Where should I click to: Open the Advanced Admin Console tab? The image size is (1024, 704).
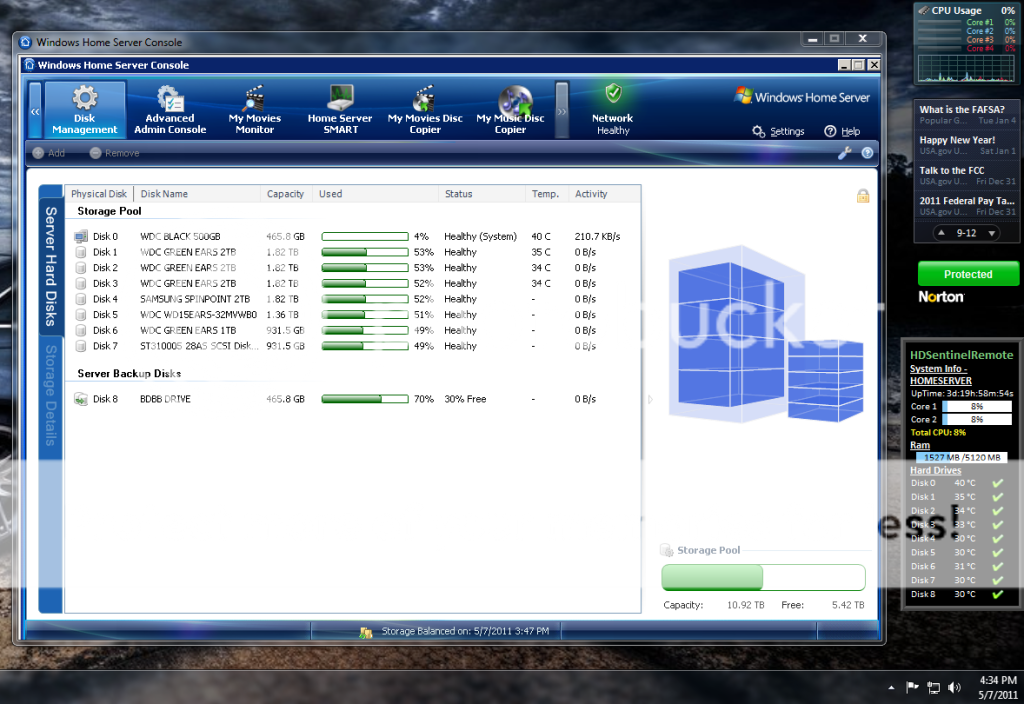pyautogui.click(x=170, y=110)
